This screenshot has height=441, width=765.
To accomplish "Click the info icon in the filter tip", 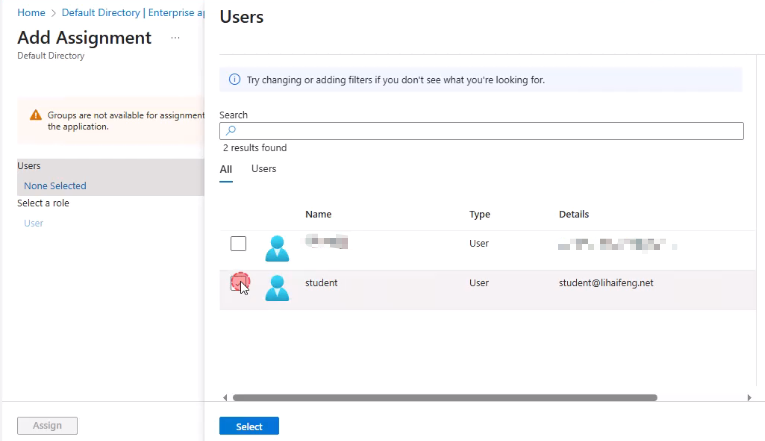I will 235,79.
